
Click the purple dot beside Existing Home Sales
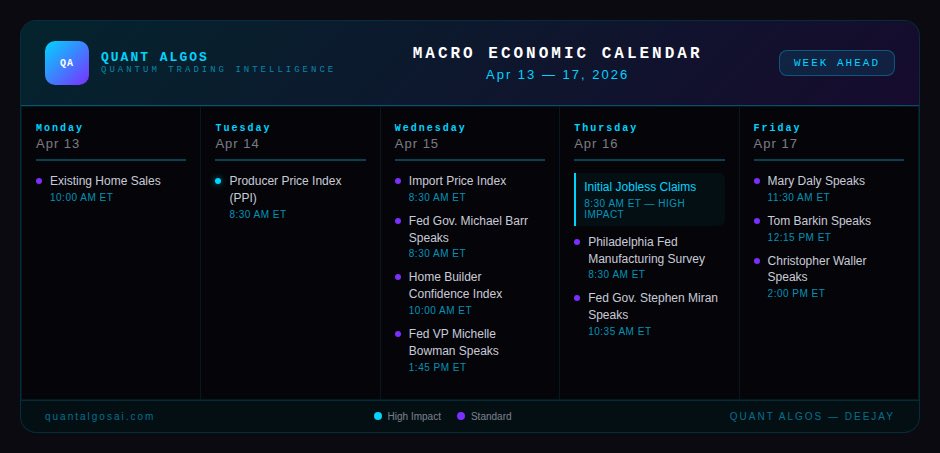coord(39,181)
